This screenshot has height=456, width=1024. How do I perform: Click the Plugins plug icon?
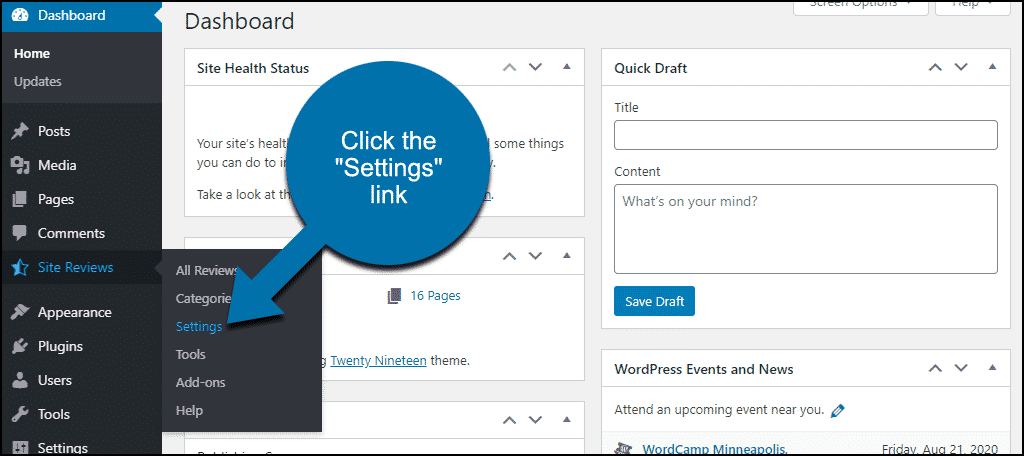pyautogui.click(x=20, y=346)
